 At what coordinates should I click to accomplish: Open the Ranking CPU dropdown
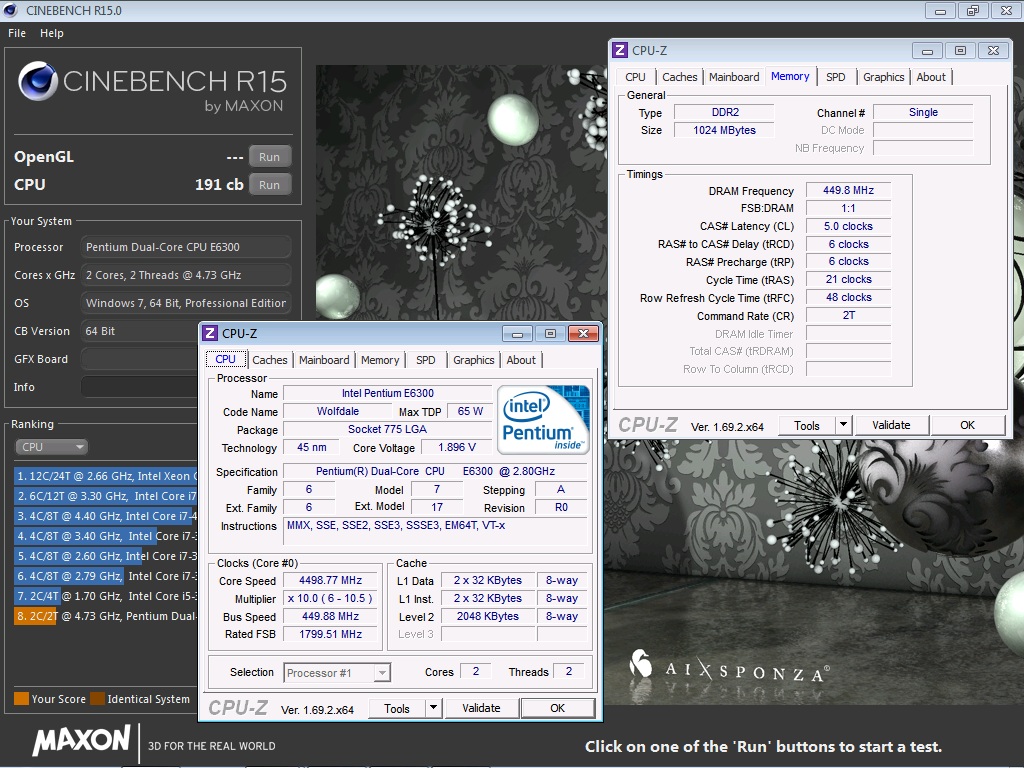click(52, 447)
